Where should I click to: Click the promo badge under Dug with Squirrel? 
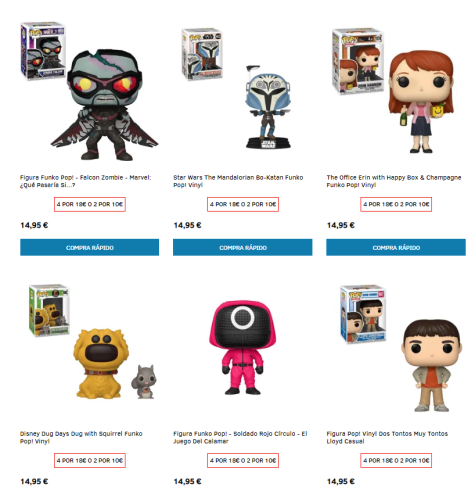pos(90,460)
